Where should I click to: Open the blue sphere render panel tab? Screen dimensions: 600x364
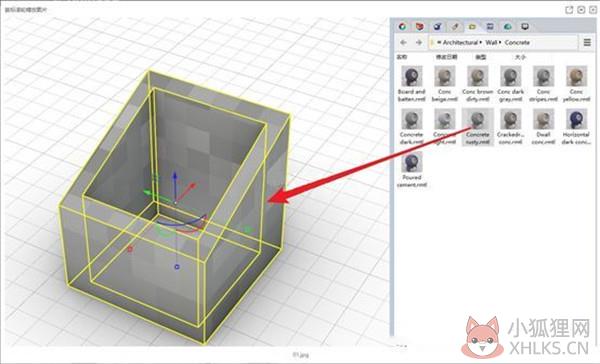437,26
